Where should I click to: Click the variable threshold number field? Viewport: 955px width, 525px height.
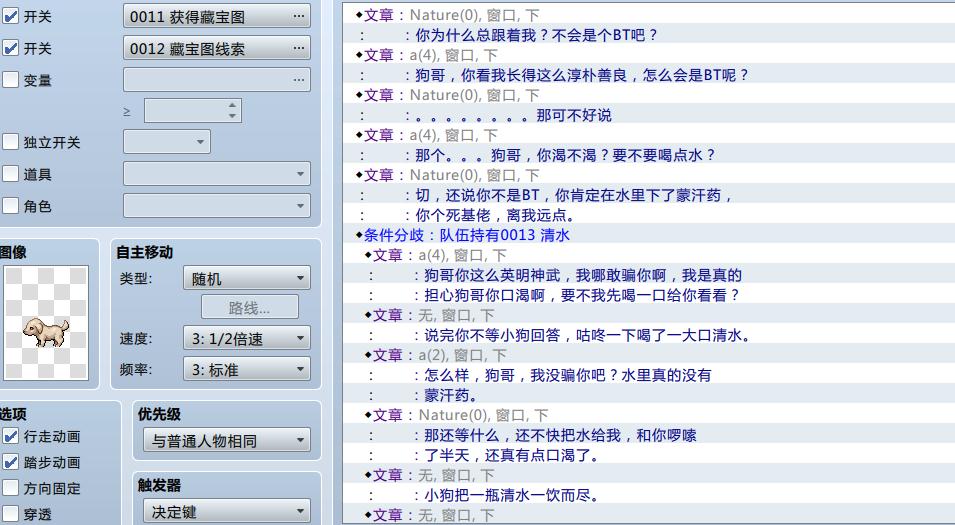(x=185, y=111)
